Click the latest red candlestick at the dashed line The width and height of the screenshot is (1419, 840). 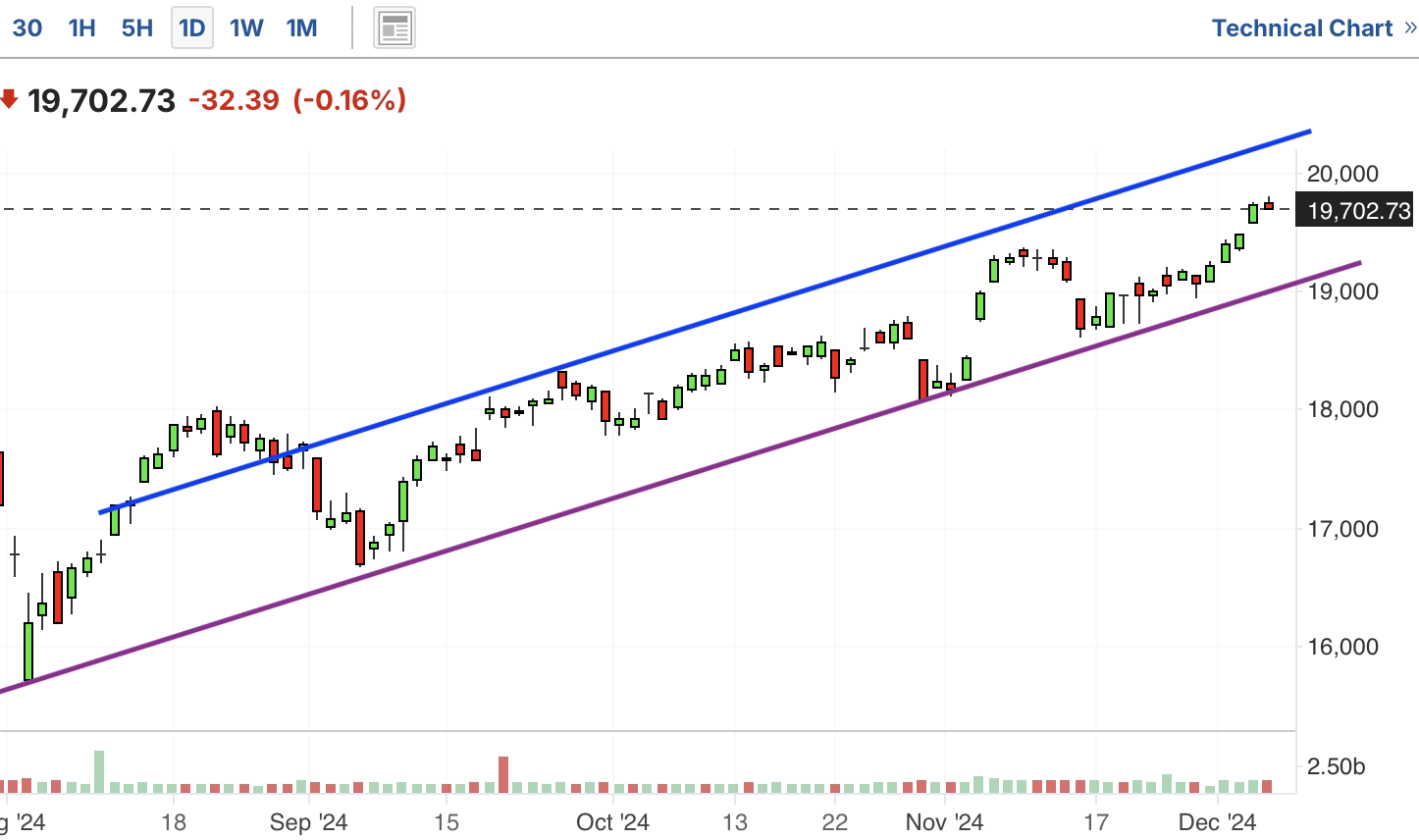(1268, 204)
